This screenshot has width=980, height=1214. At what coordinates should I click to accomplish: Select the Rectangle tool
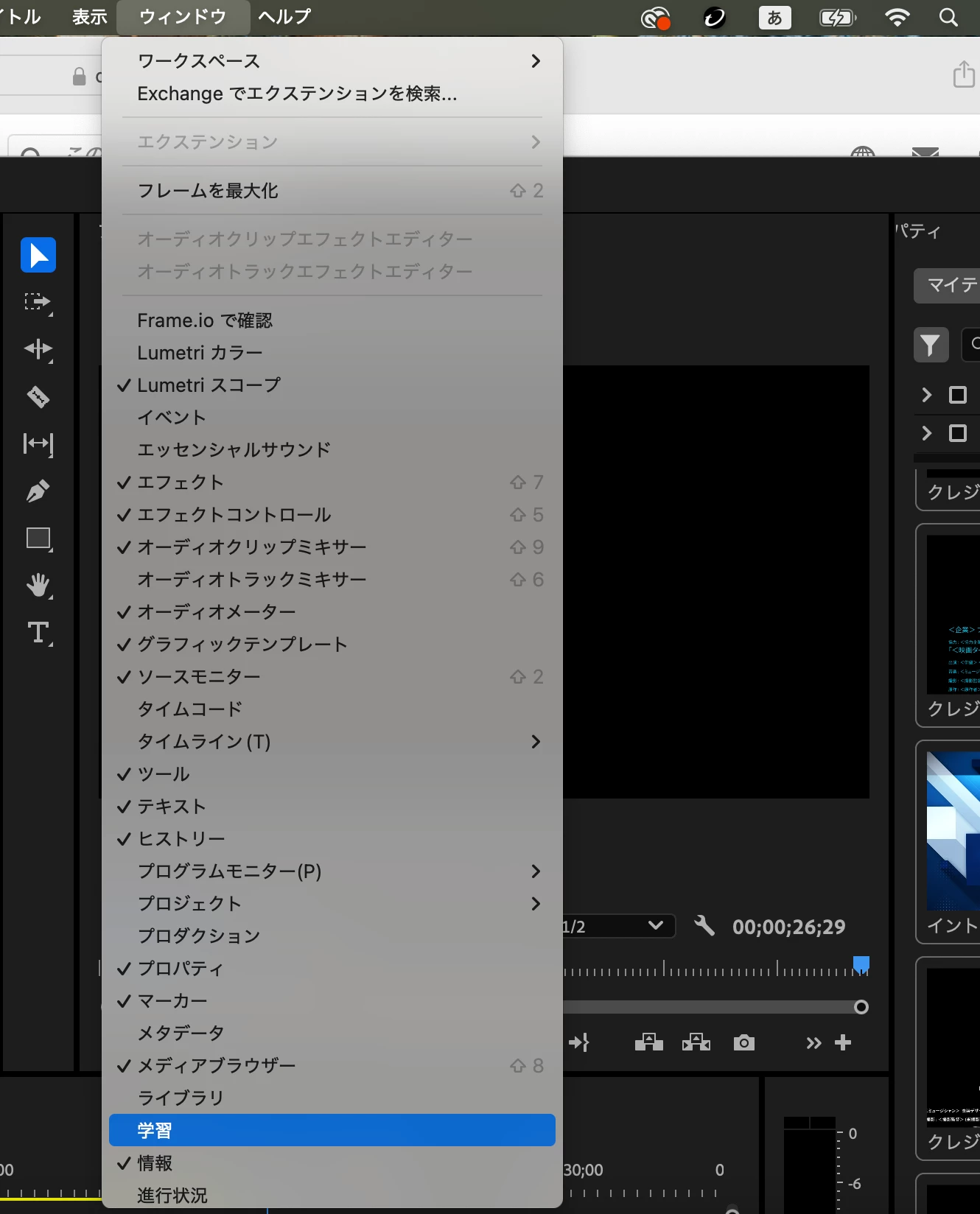point(38,539)
